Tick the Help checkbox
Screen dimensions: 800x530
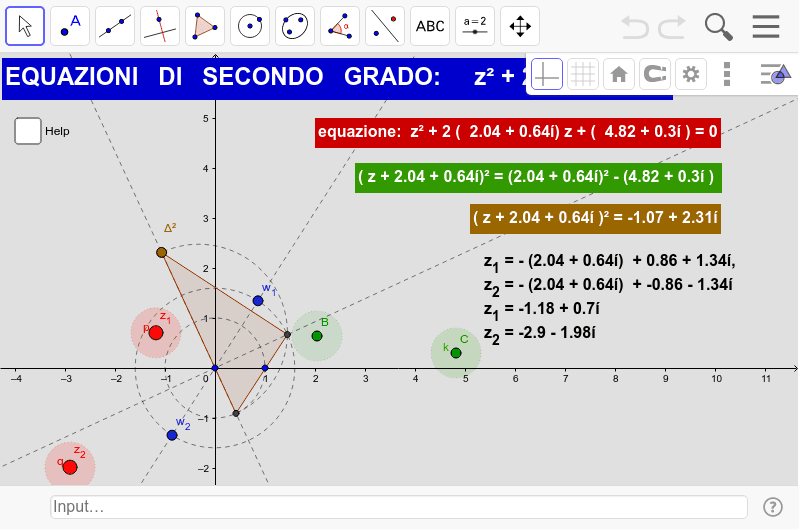[28, 131]
